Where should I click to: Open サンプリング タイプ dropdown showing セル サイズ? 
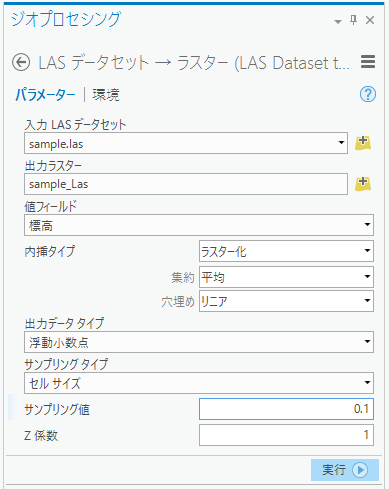pos(199,383)
